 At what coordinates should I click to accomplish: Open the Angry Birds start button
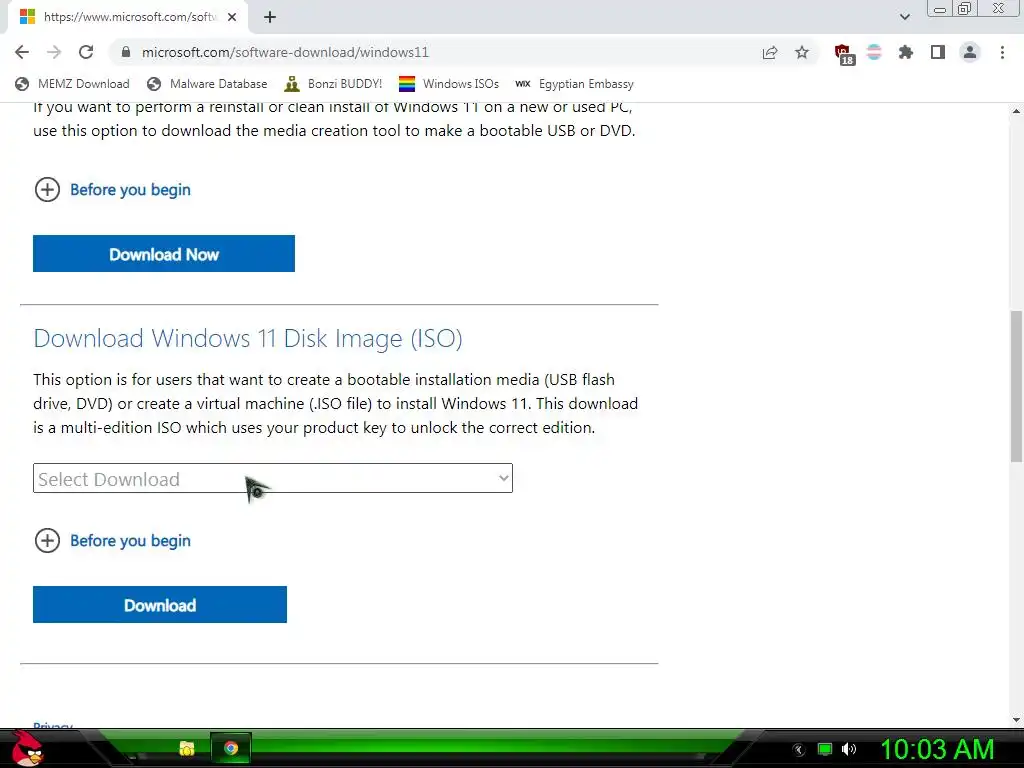[27, 748]
